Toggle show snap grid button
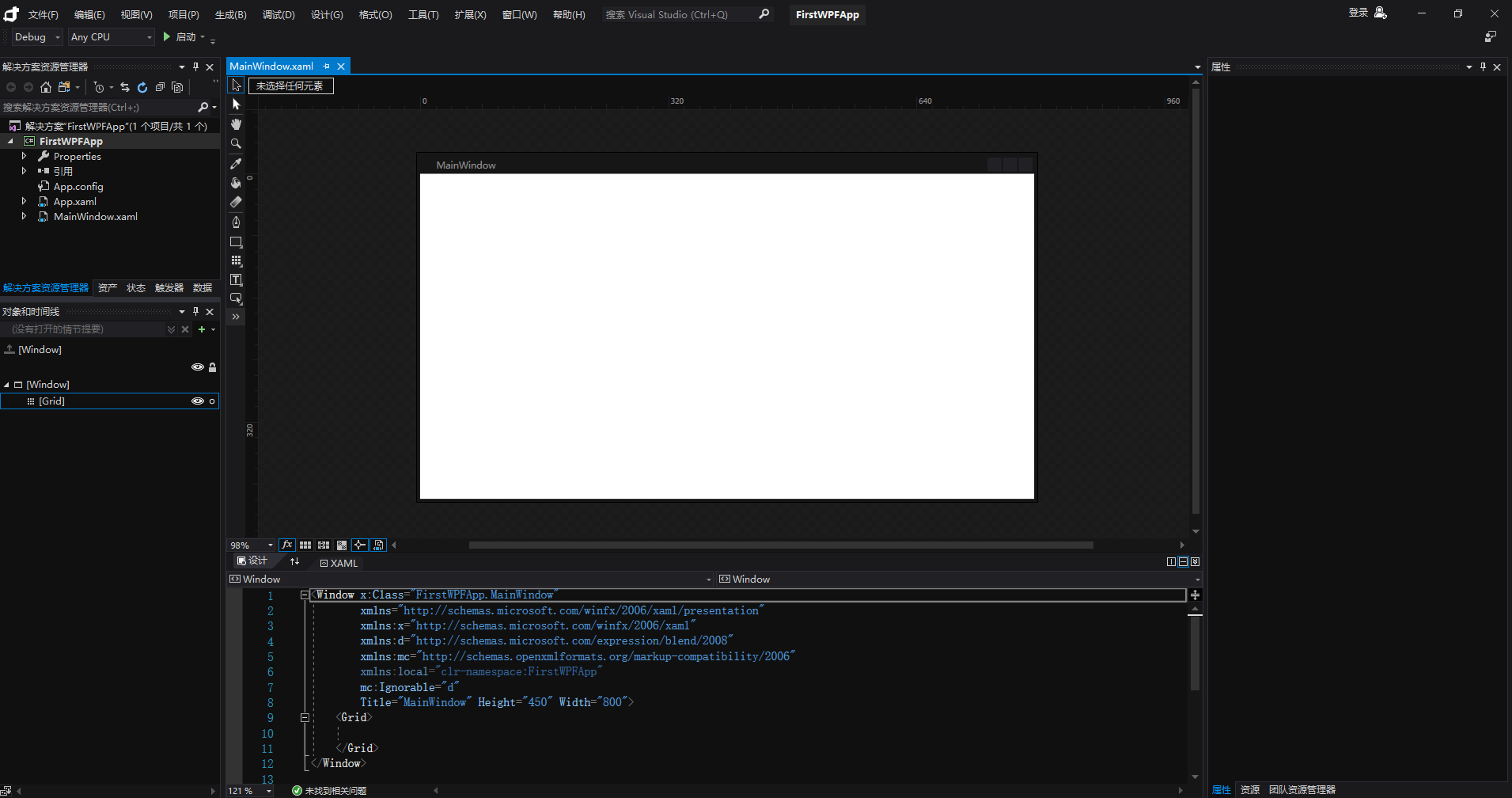The image size is (1512, 798). point(305,545)
